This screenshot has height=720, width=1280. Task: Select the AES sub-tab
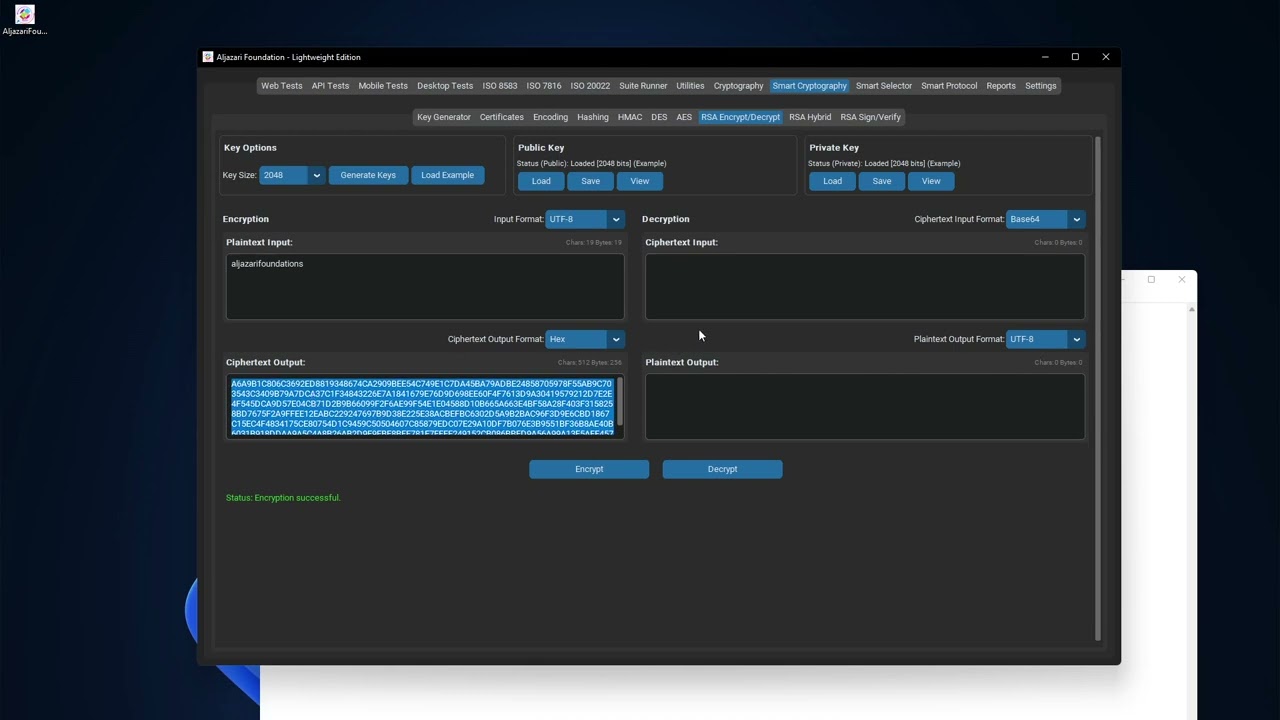click(x=683, y=117)
